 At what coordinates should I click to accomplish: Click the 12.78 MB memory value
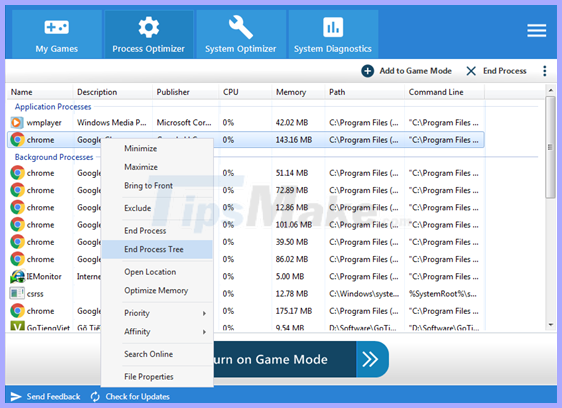pyautogui.click(x=292, y=294)
